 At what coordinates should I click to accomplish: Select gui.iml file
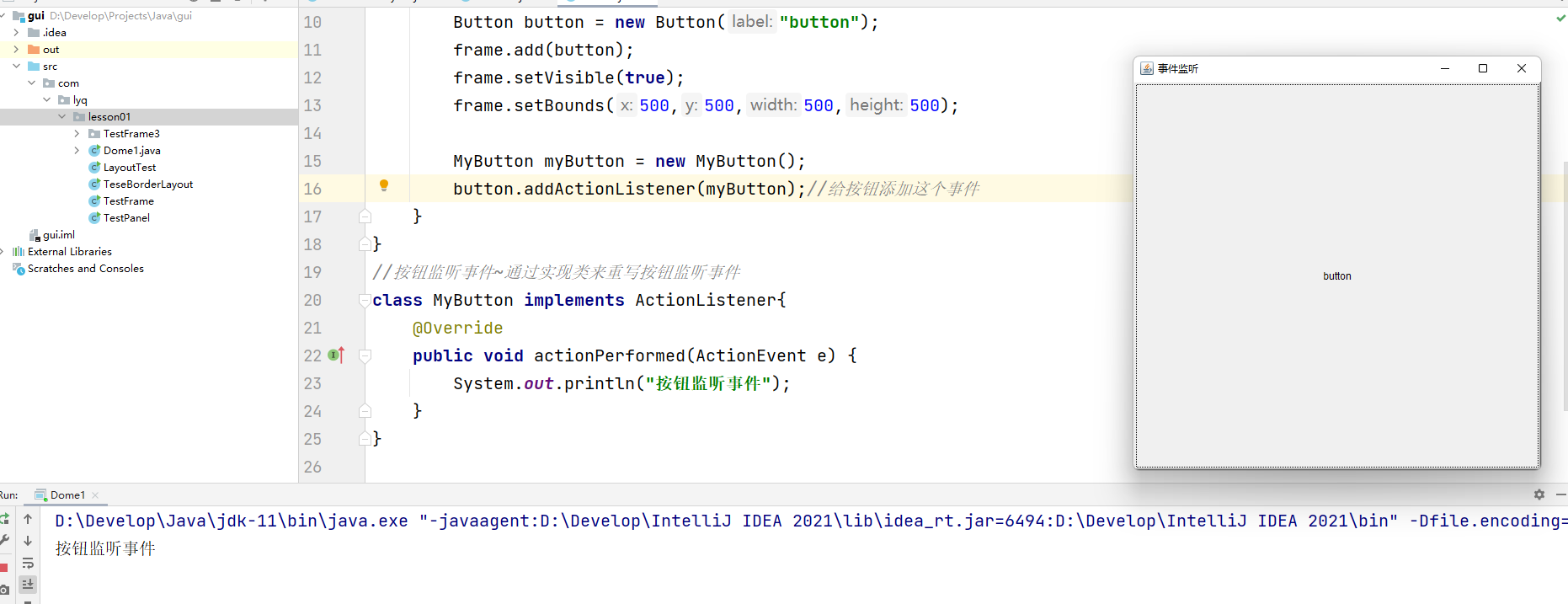point(59,235)
